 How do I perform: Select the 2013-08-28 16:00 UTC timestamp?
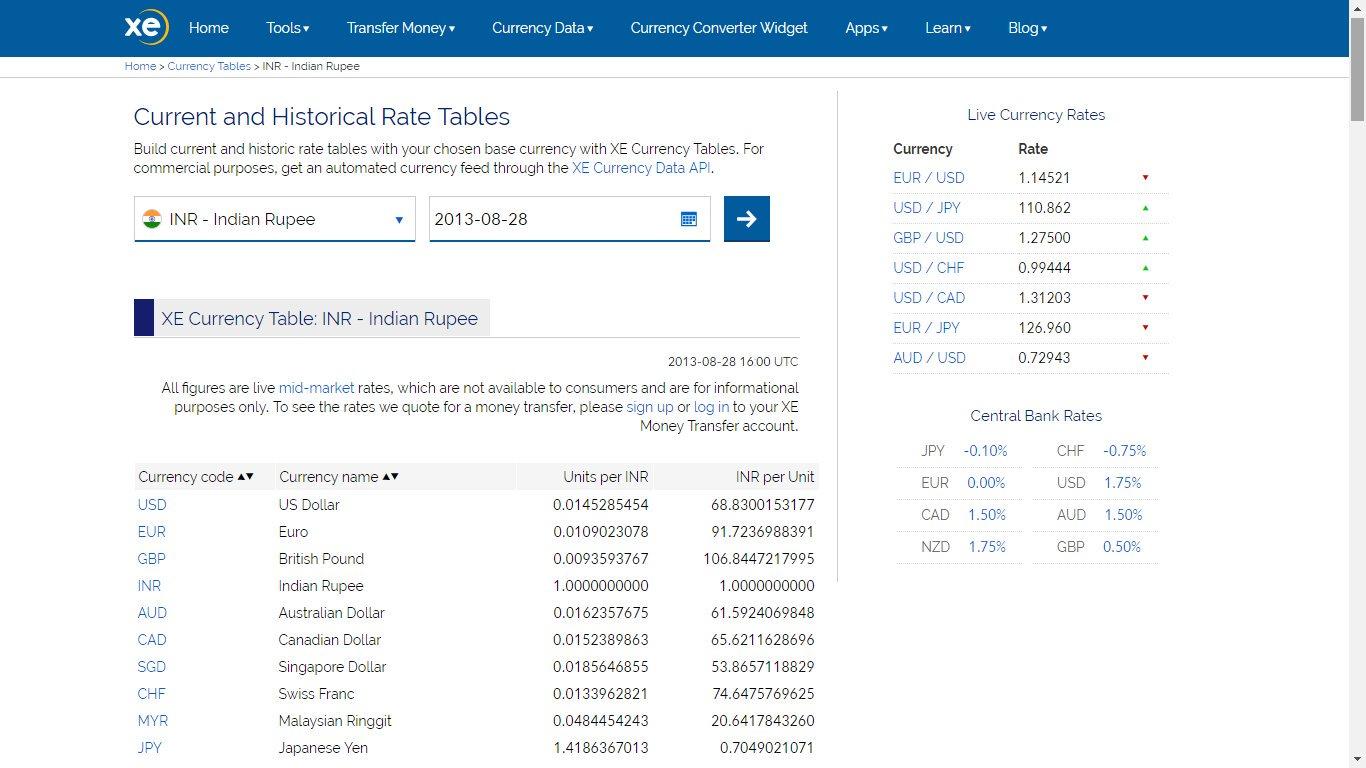click(733, 362)
